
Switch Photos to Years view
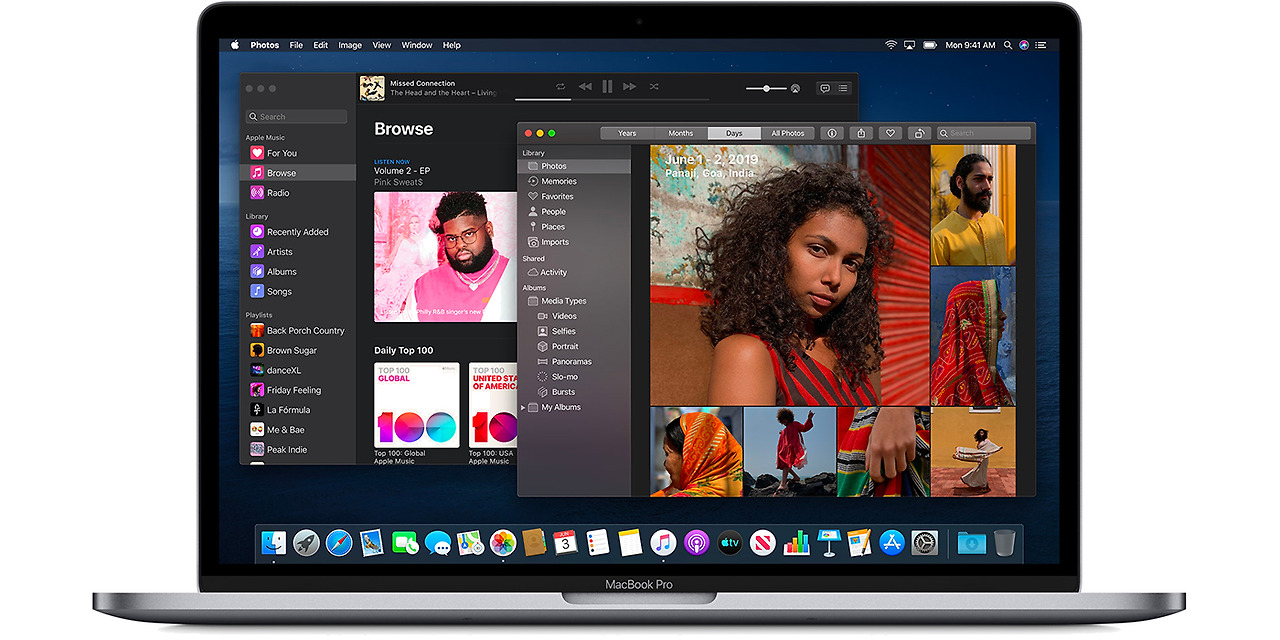pos(627,133)
